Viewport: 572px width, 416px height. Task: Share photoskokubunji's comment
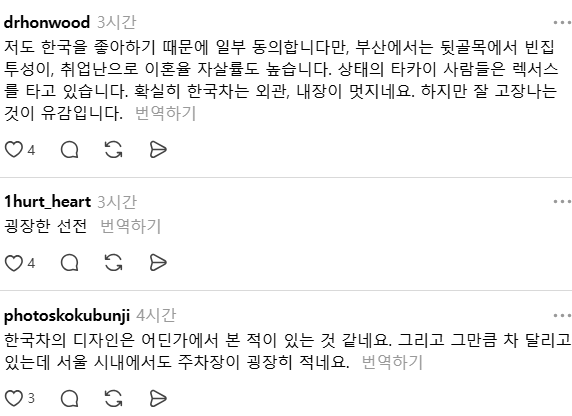tap(158, 398)
